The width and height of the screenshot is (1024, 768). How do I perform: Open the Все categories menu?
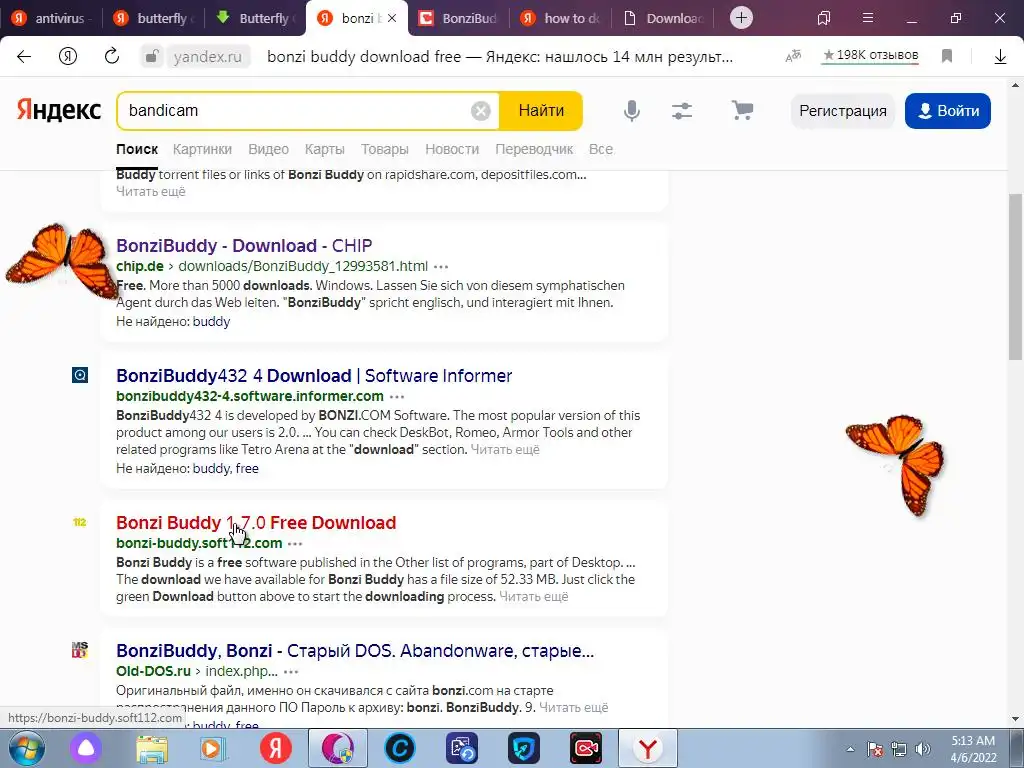601,149
